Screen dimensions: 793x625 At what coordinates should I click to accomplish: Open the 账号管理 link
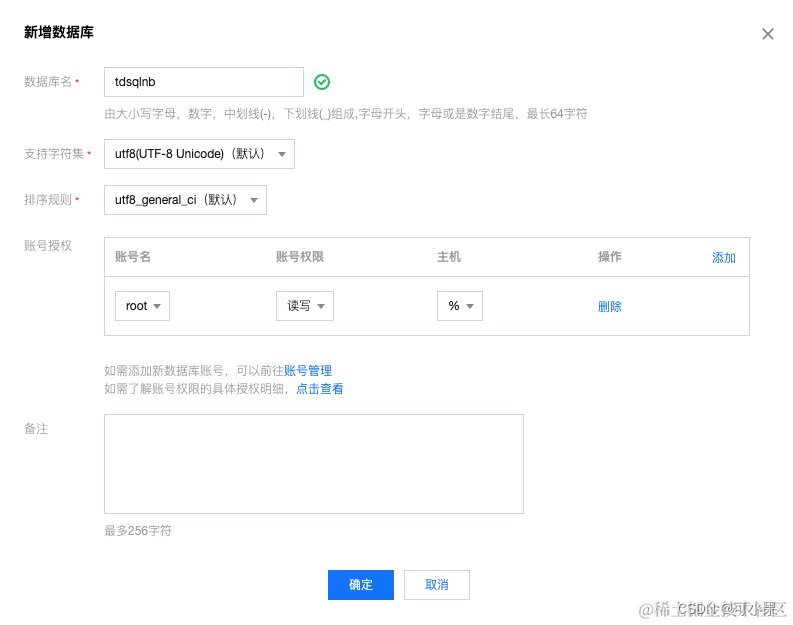click(307, 371)
